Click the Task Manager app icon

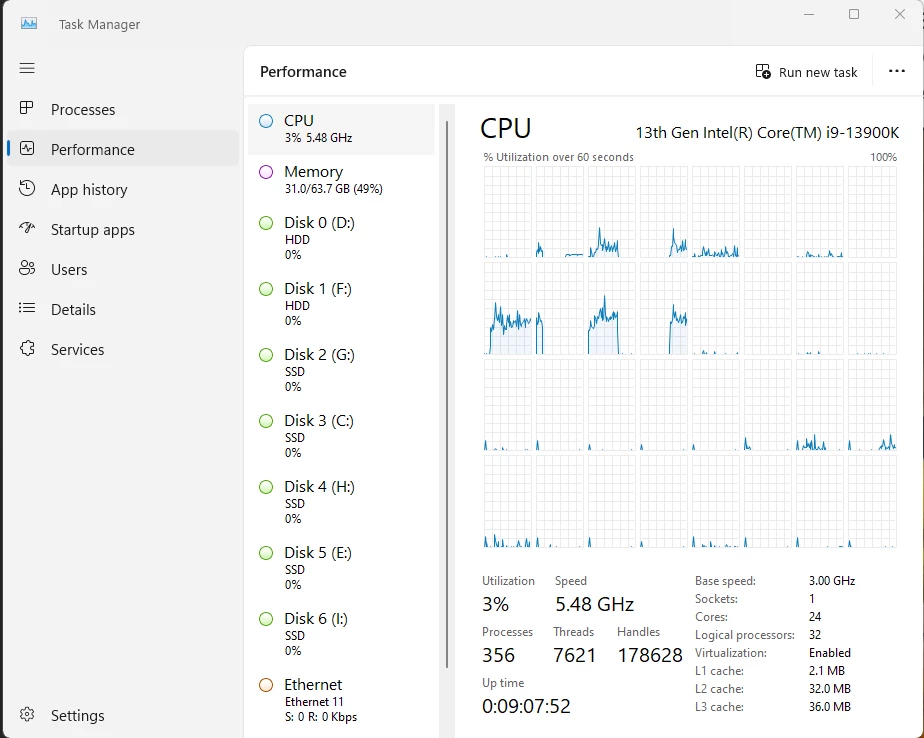click(29, 24)
